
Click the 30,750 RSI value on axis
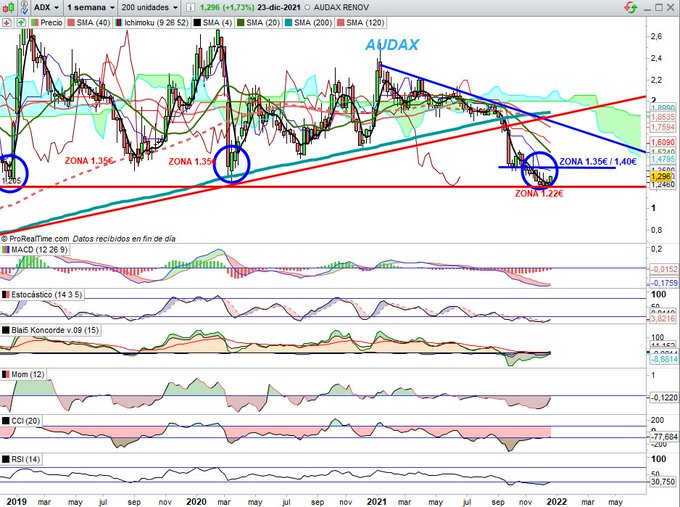(x=663, y=482)
